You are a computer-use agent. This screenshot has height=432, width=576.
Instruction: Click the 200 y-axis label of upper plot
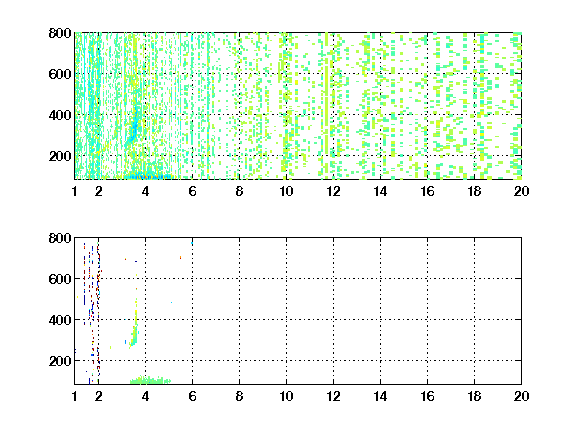click(60, 156)
